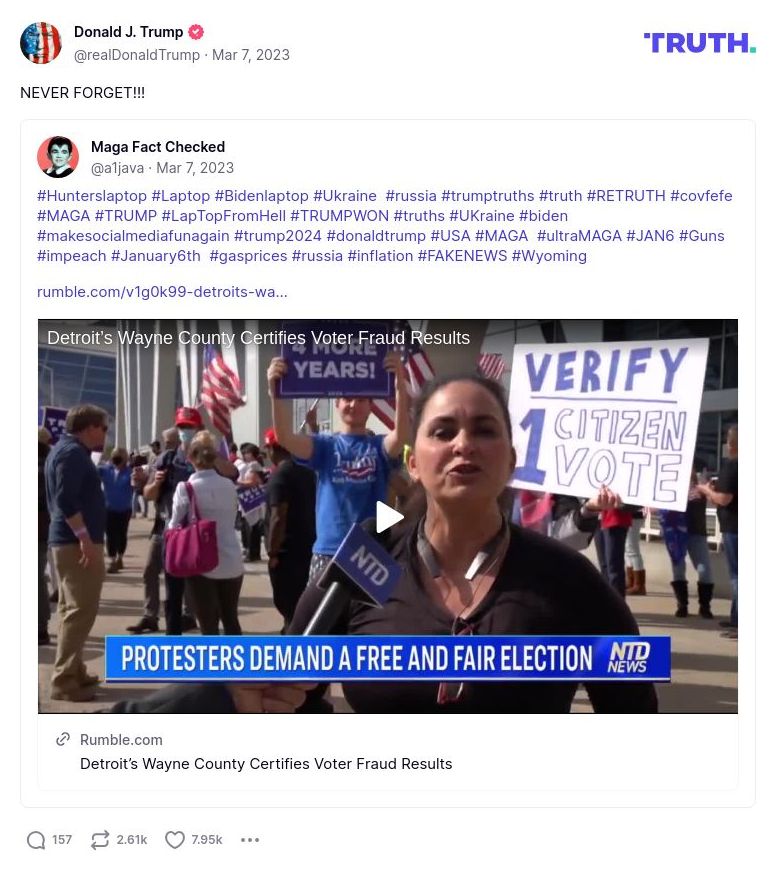This screenshot has height=871, width=777.
Task: Click the @realDonaldTrump handle
Action: click(x=137, y=55)
